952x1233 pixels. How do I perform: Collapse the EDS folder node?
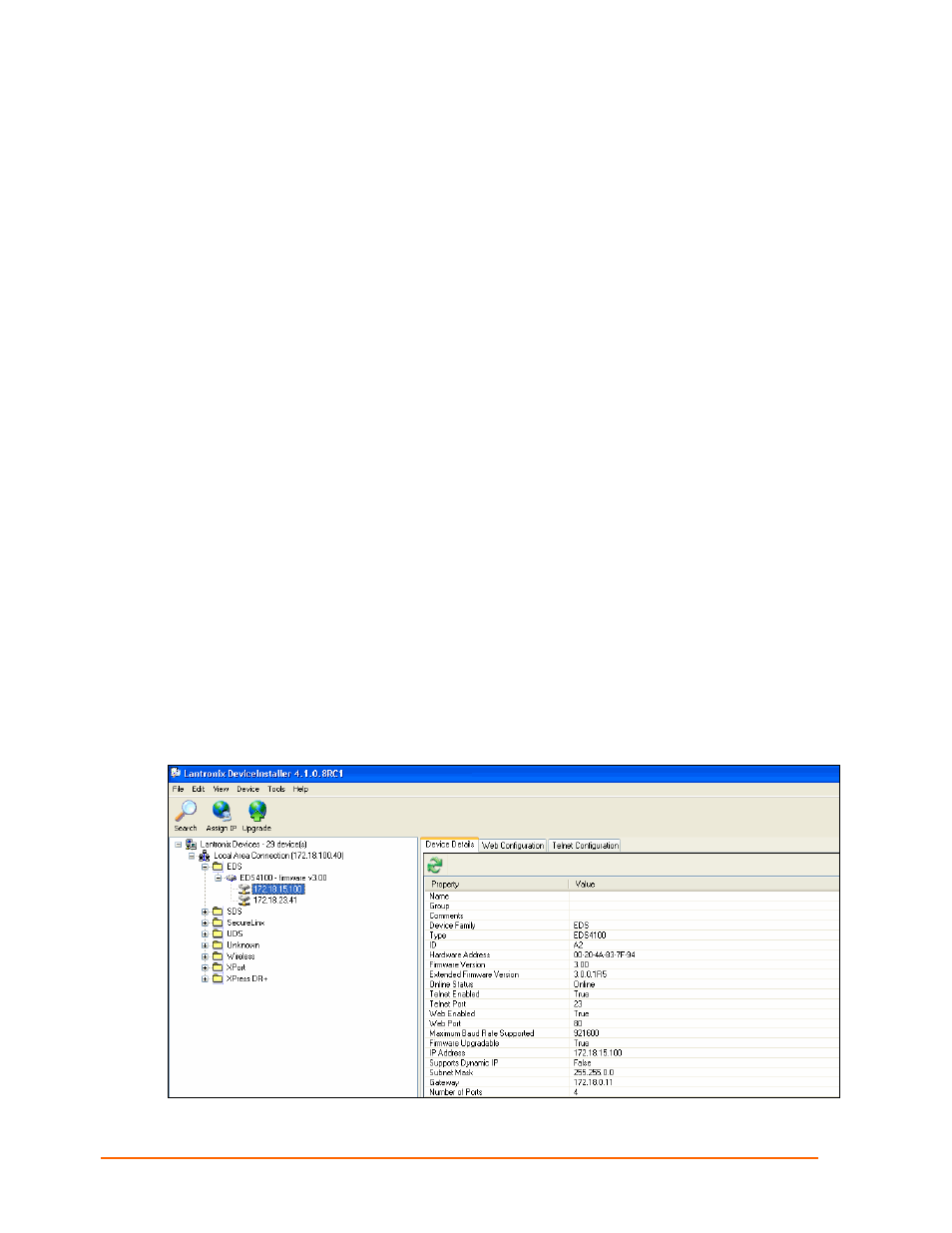point(205,867)
